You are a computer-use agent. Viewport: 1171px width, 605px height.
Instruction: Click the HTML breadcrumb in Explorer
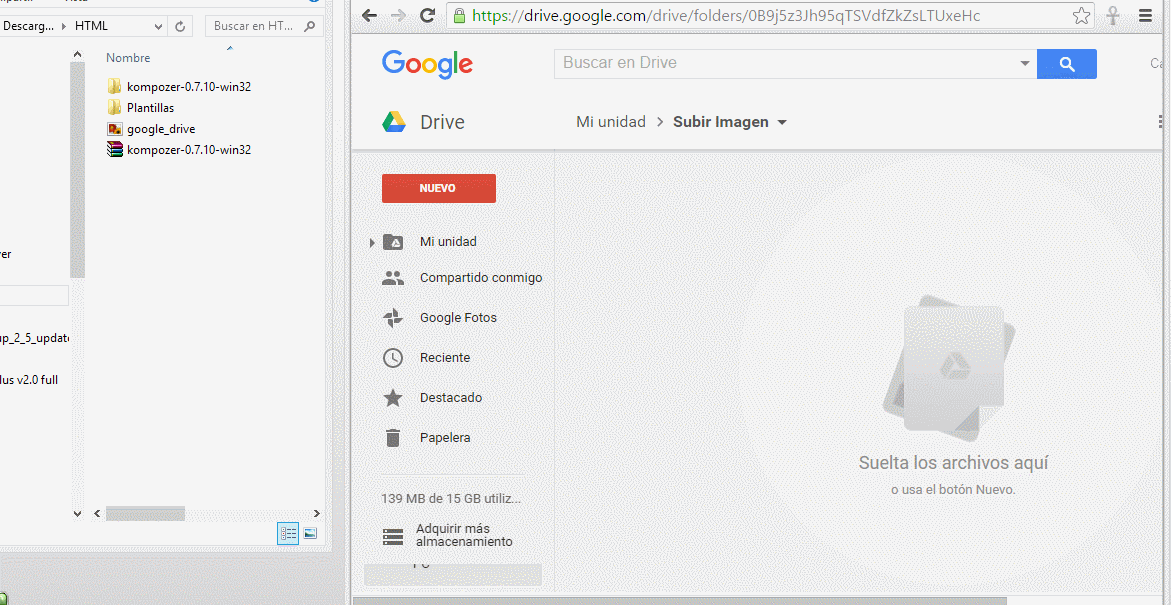91,26
